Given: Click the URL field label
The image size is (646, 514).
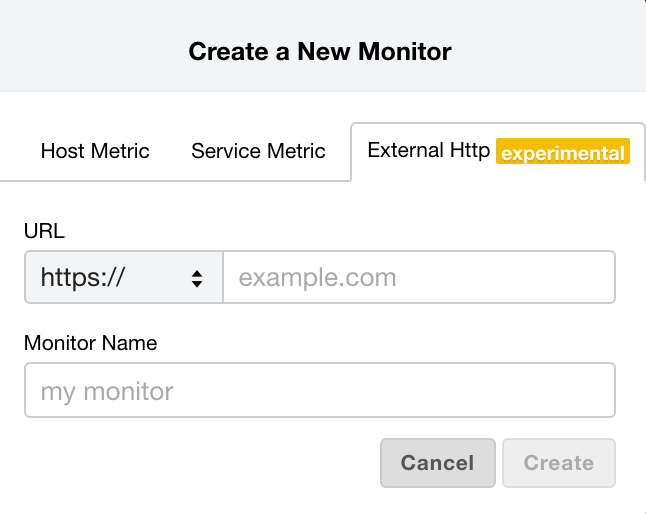Looking at the screenshot, I should [44, 231].
